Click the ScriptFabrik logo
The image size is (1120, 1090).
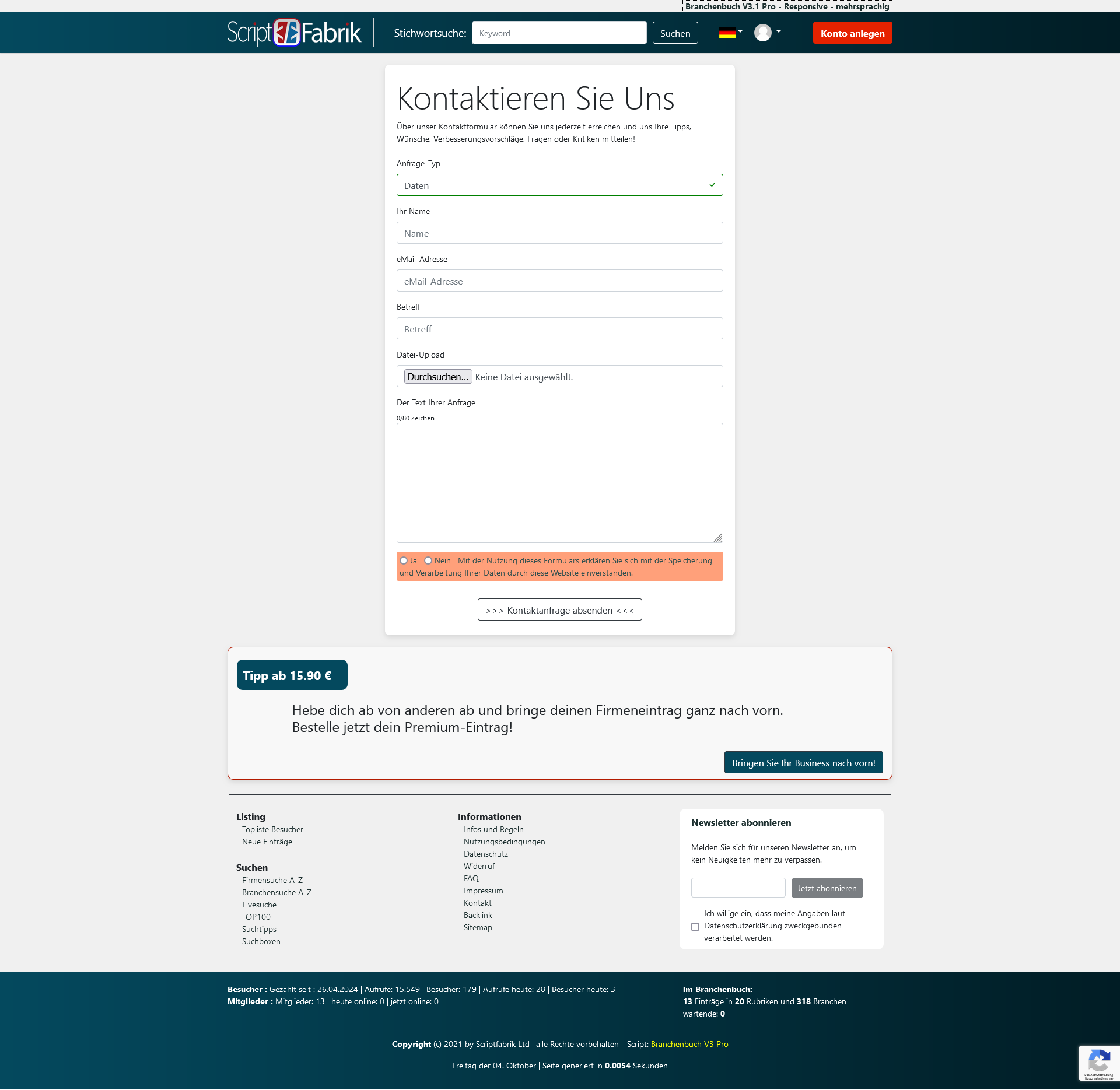(x=294, y=33)
